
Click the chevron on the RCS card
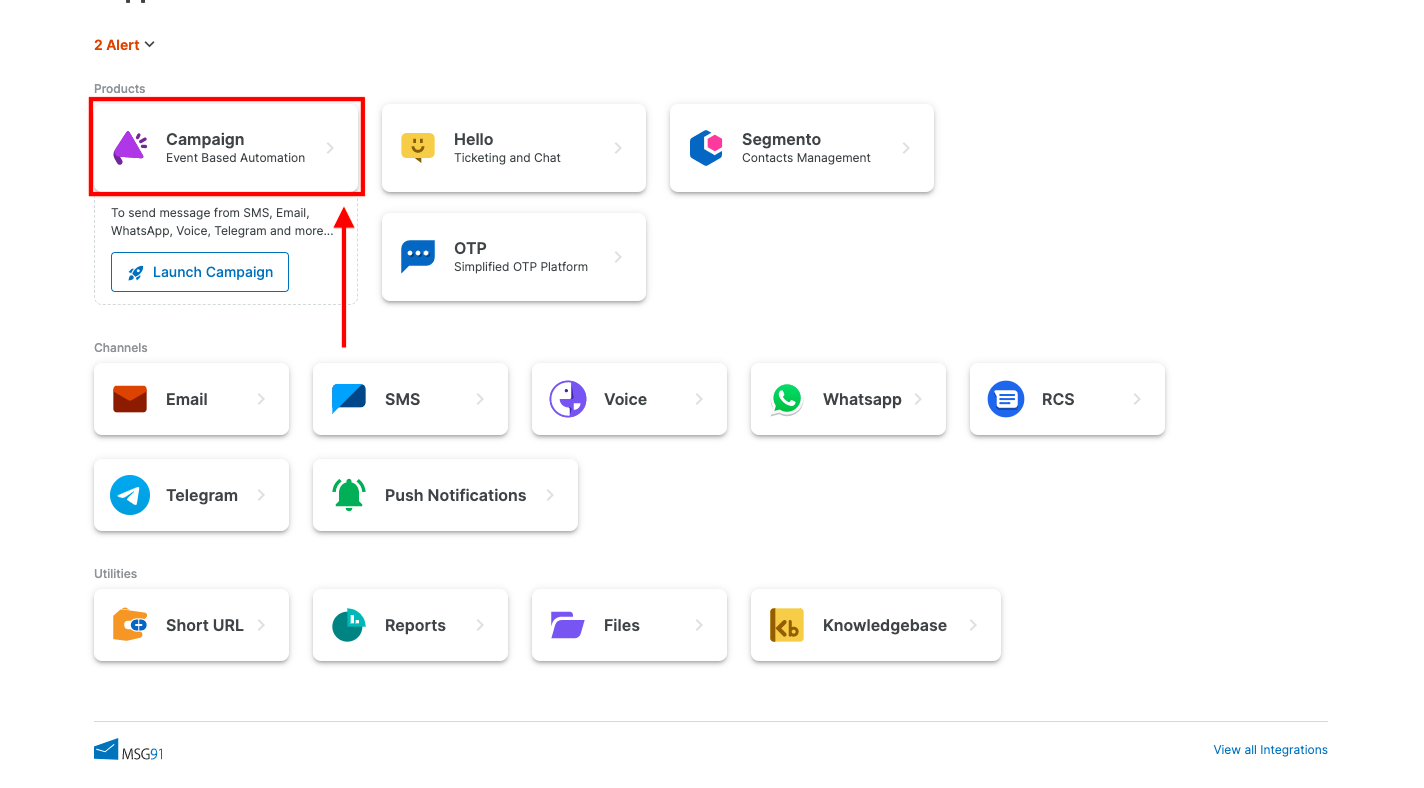tap(1137, 399)
